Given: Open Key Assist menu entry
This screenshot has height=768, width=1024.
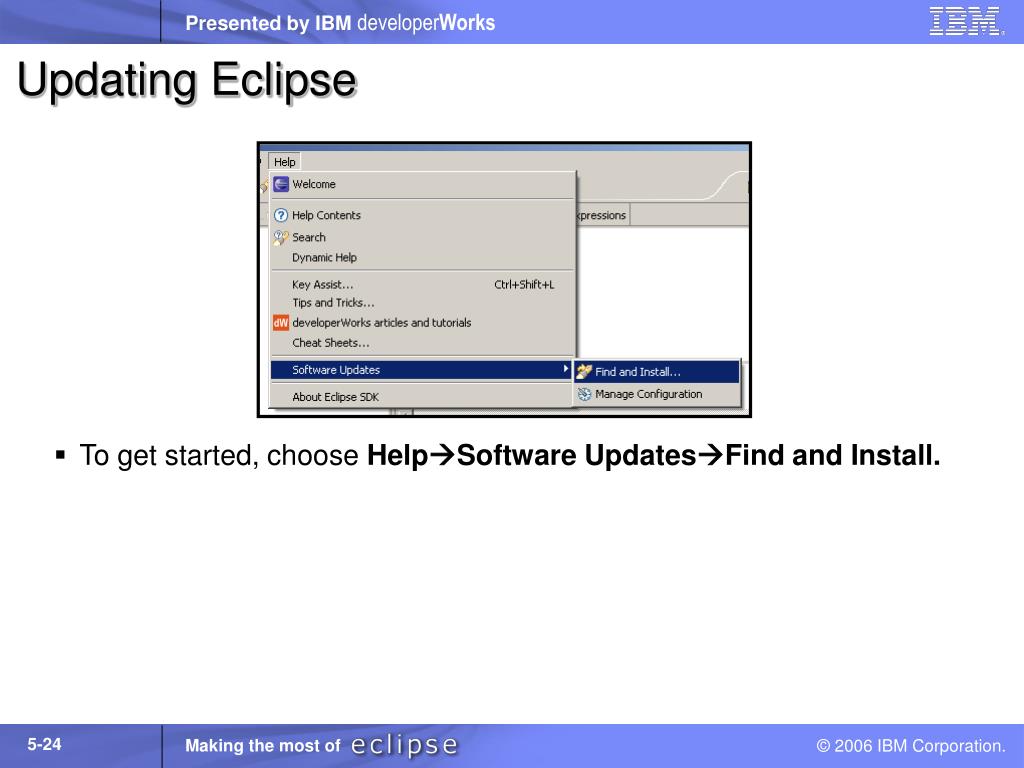Looking at the screenshot, I should point(422,284).
